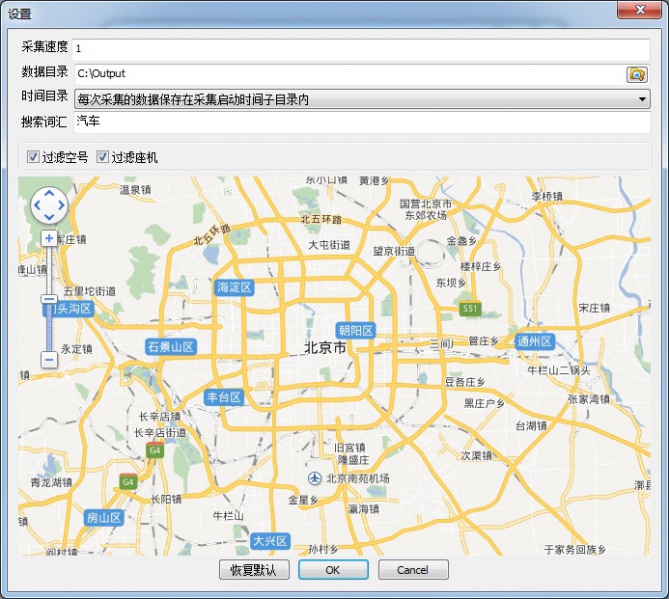
Task: Click the 永定镇 map label
Action: [76, 349]
